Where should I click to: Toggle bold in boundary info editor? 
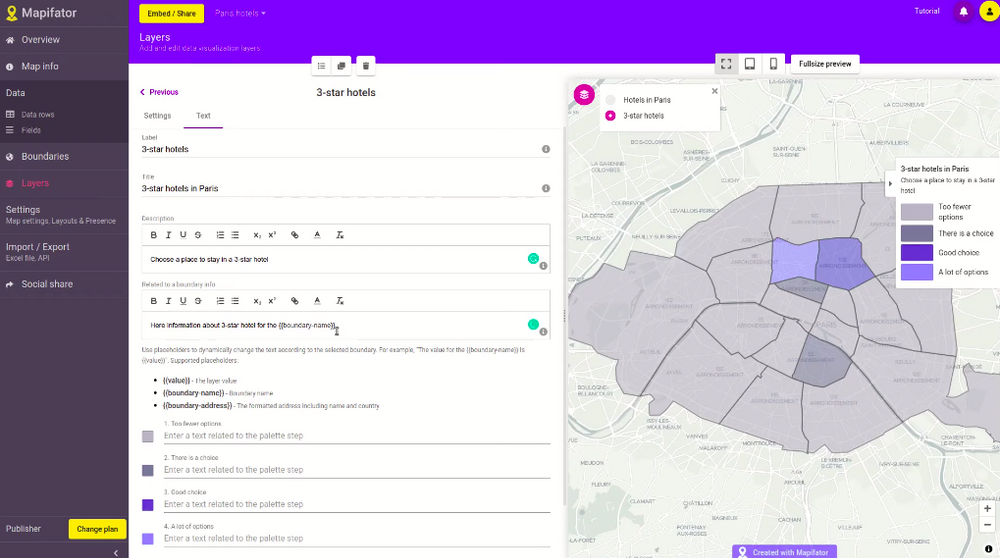coord(154,300)
